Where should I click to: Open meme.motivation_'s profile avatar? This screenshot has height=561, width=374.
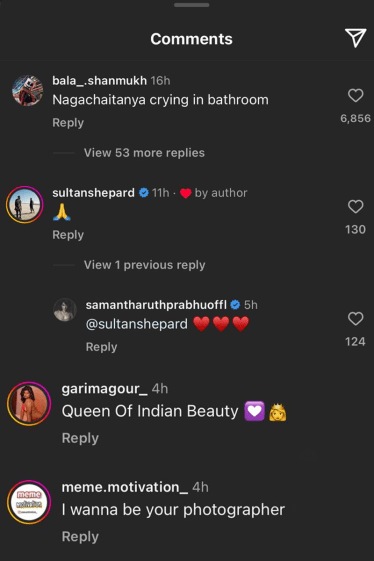pyautogui.click(x=29, y=502)
